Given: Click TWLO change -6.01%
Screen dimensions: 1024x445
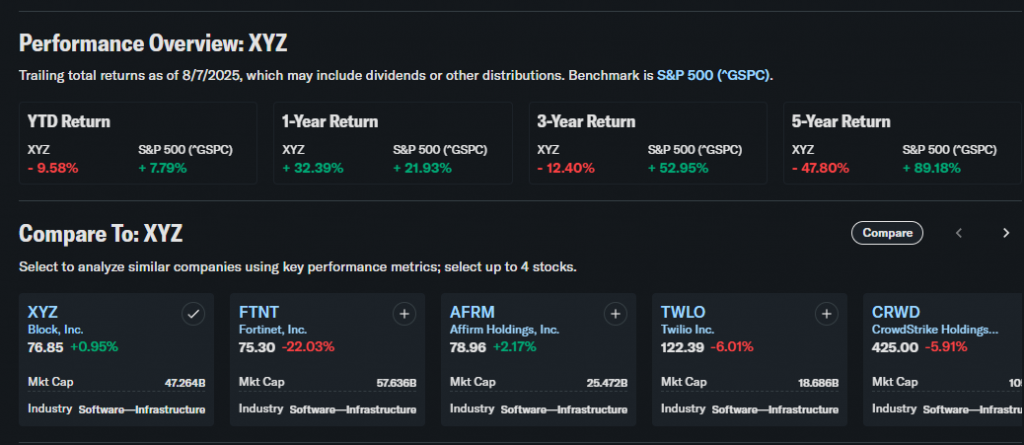Looking at the screenshot, I should (732, 347).
